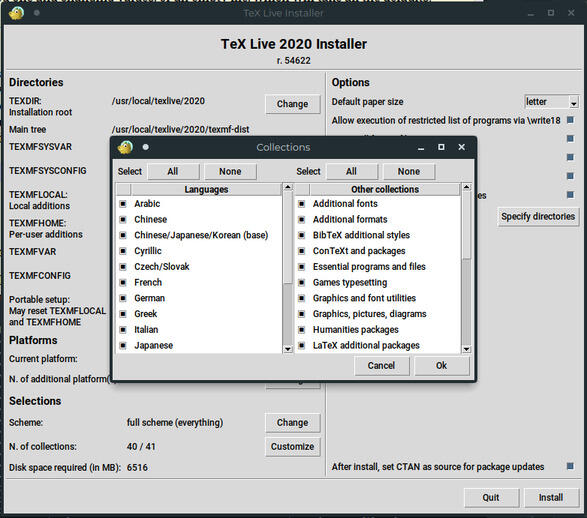This screenshot has width=587, height=518.
Task: Select None for languages
Action: click(x=230, y=171)
